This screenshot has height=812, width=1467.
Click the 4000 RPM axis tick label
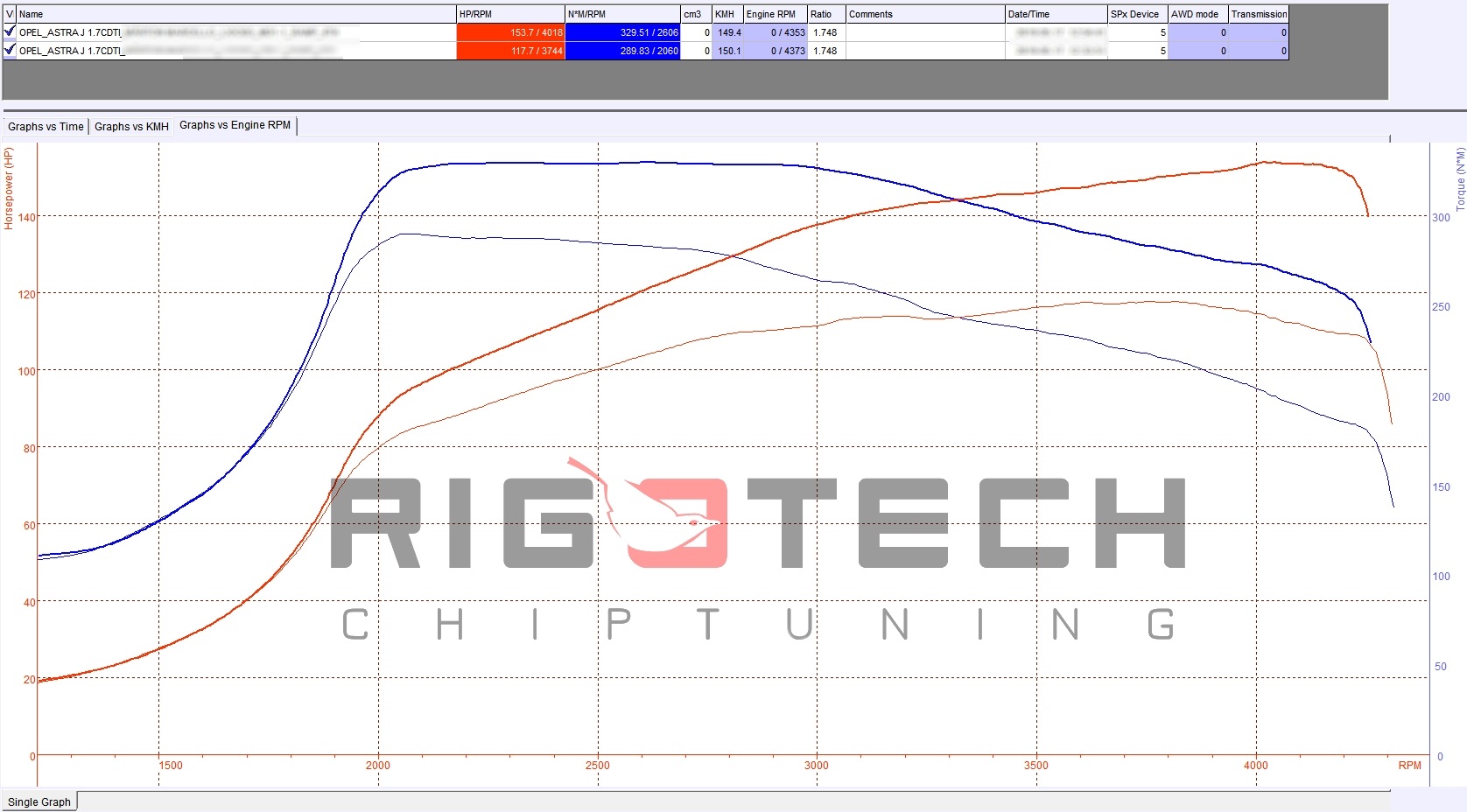click(x=1255, y=765)
